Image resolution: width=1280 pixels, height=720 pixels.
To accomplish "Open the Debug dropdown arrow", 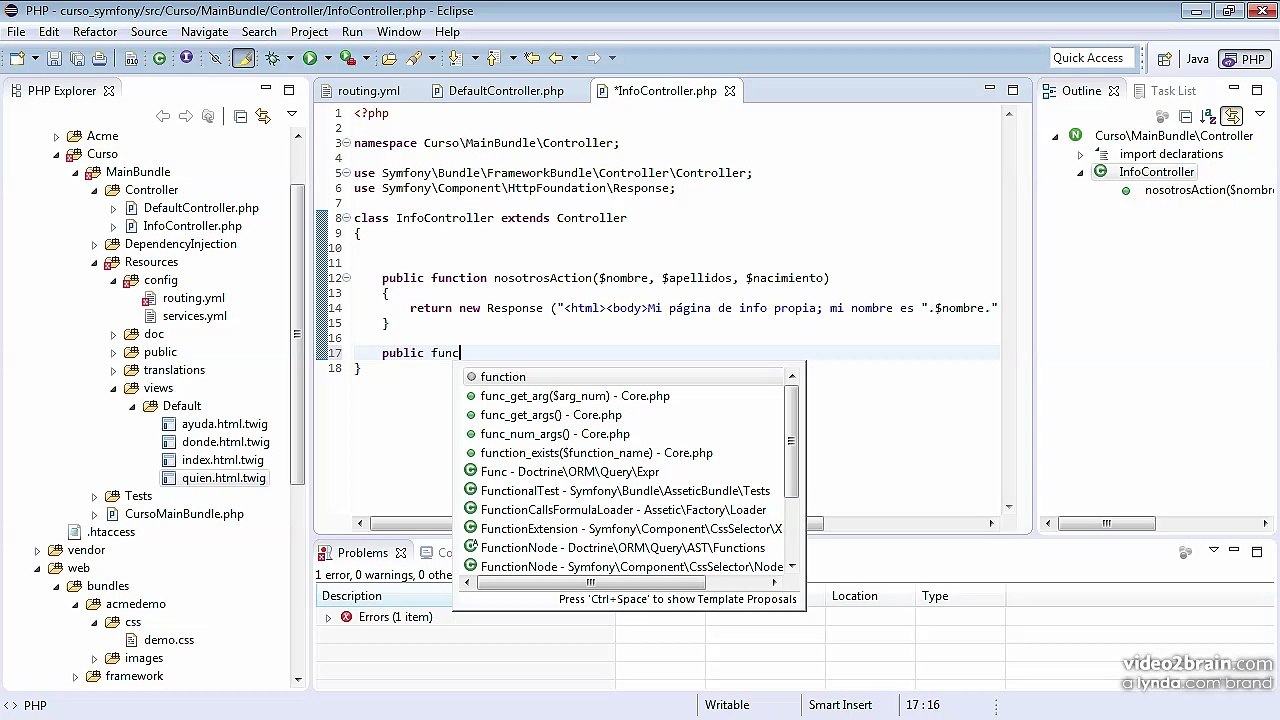I will point(289,59).
